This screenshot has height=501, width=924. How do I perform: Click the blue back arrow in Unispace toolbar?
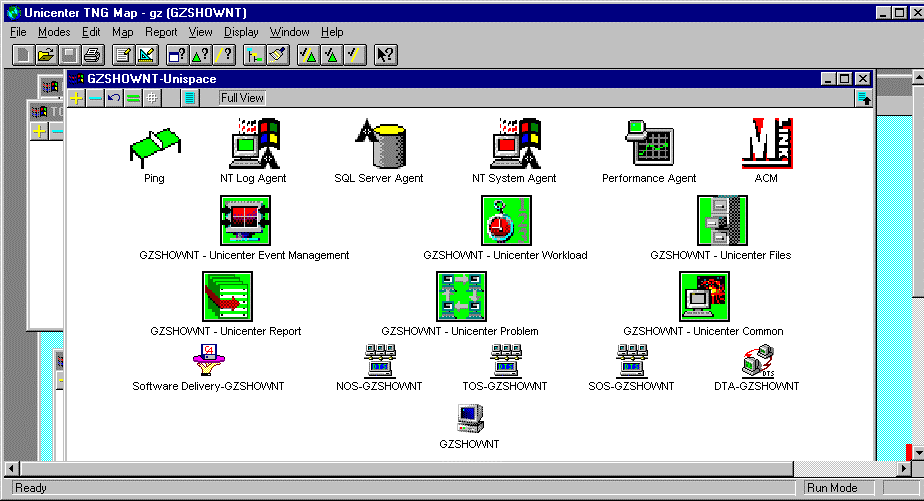(x=114, y=98)
